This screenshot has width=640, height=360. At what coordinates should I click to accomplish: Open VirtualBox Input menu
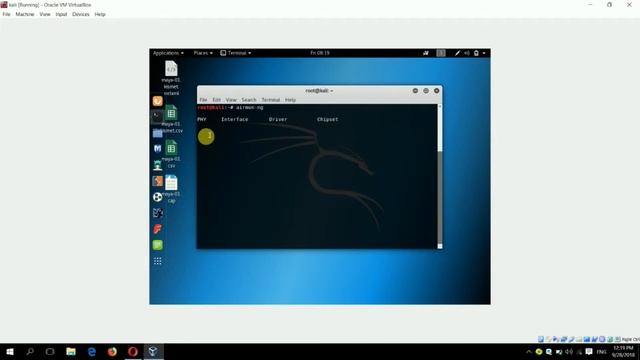pos(61,14)
